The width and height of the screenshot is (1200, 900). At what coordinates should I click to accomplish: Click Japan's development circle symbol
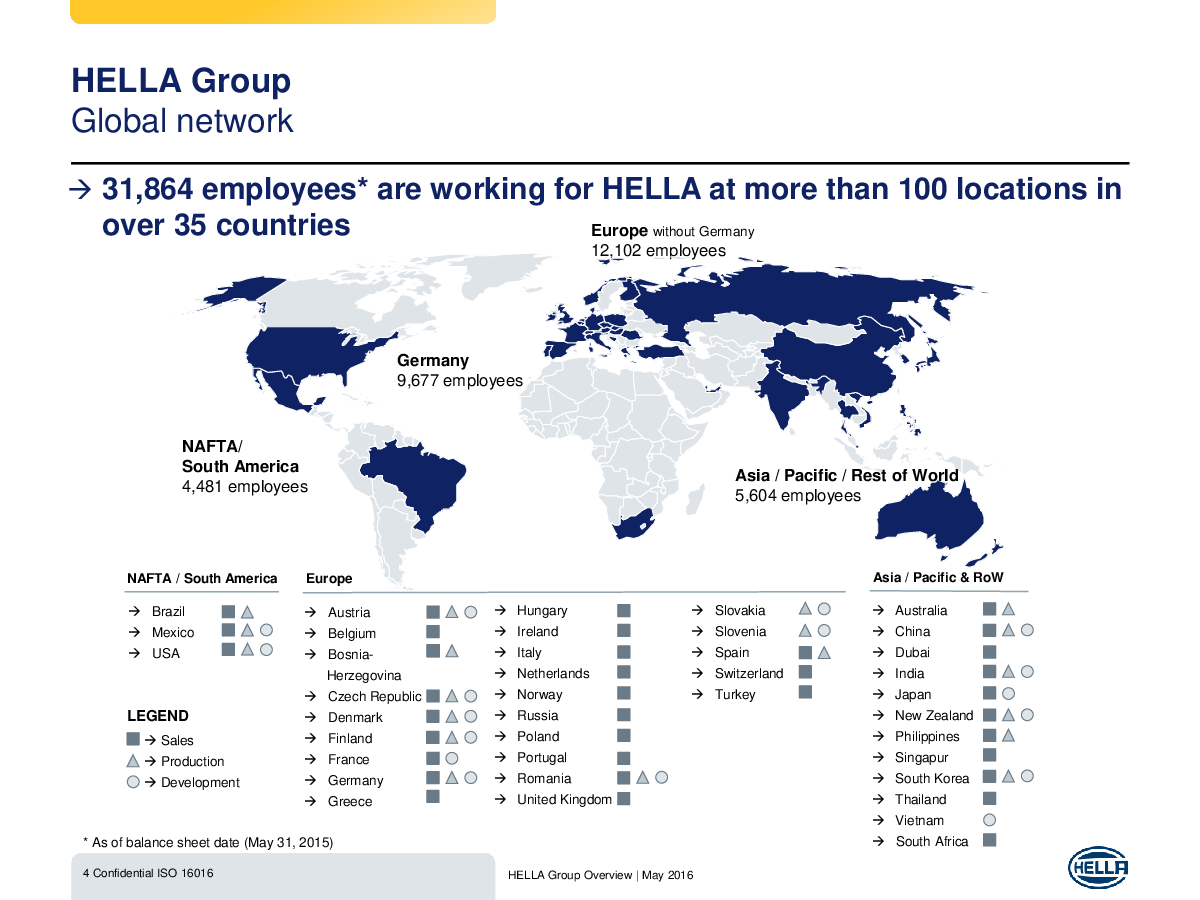[x=1009, y=693]
